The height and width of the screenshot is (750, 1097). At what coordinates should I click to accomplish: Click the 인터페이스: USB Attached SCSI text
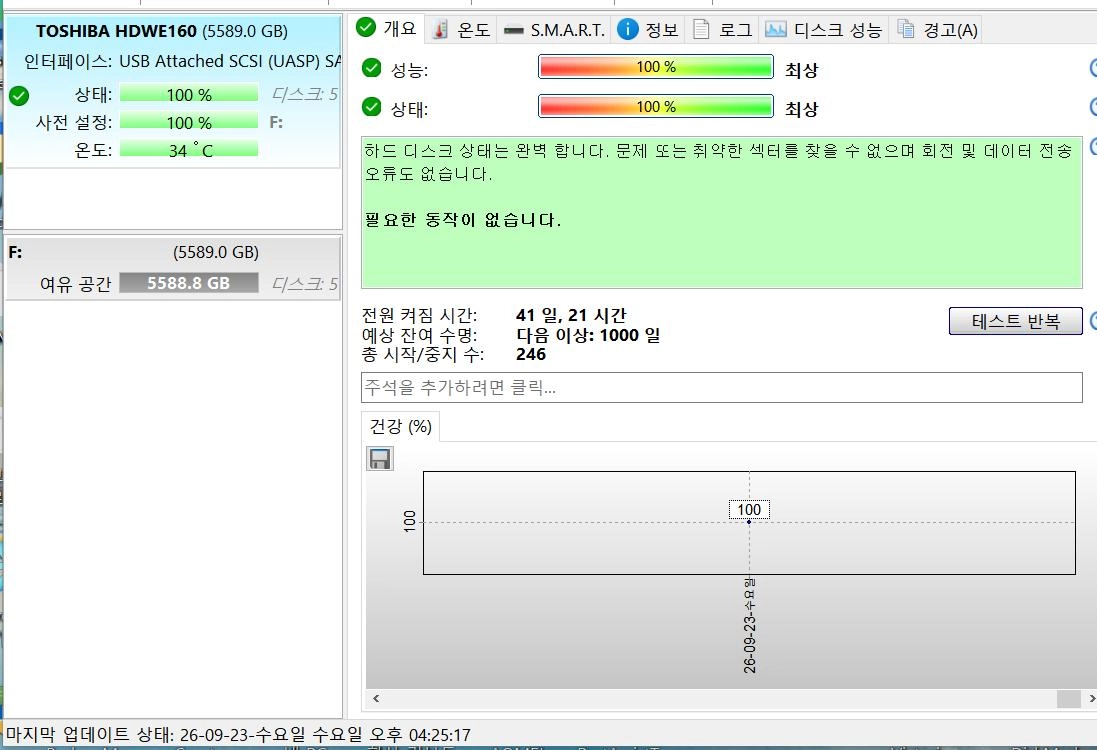coord(182,62)
